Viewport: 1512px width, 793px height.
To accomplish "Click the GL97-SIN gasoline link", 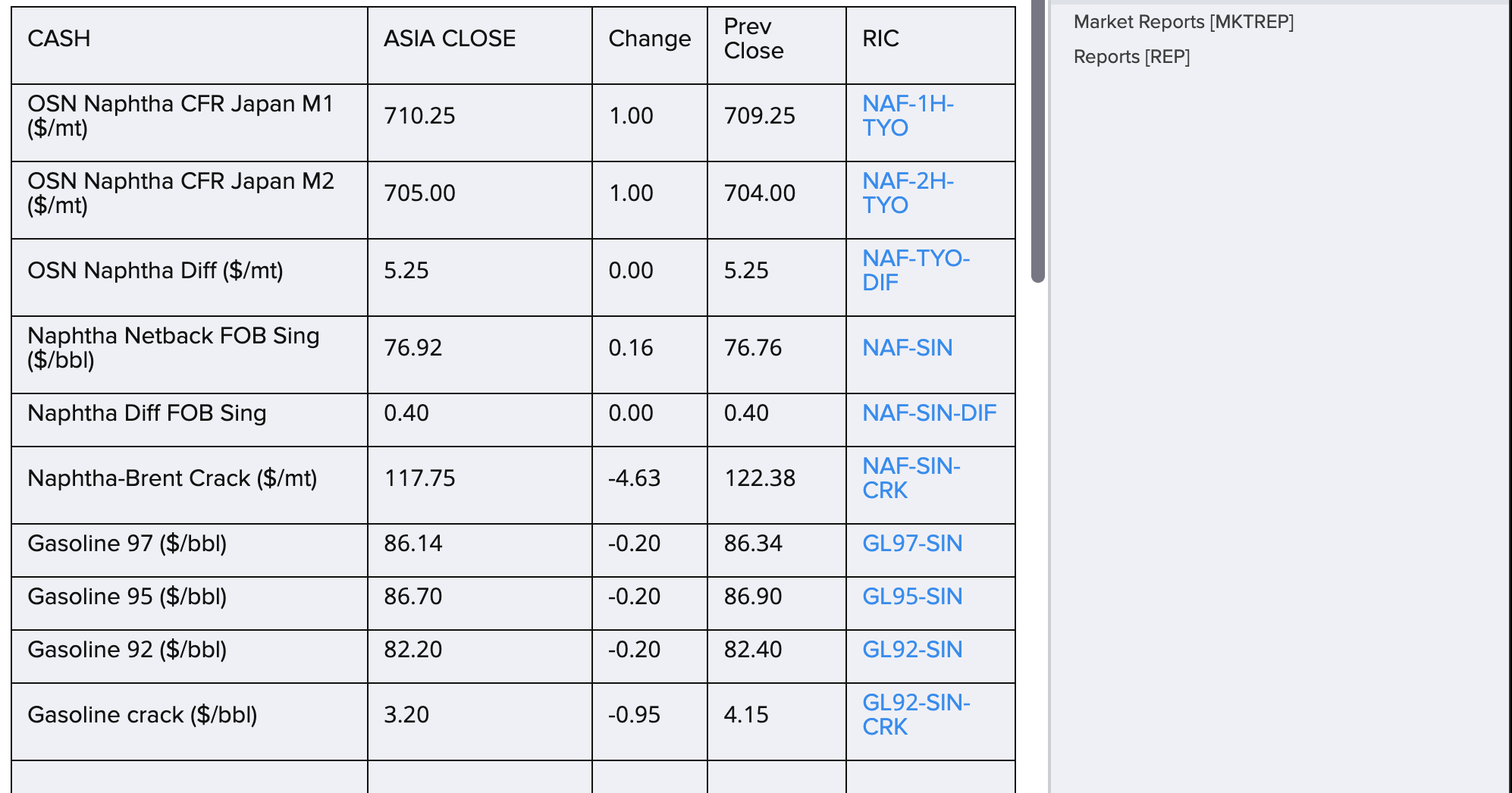I will pos(912,543).
